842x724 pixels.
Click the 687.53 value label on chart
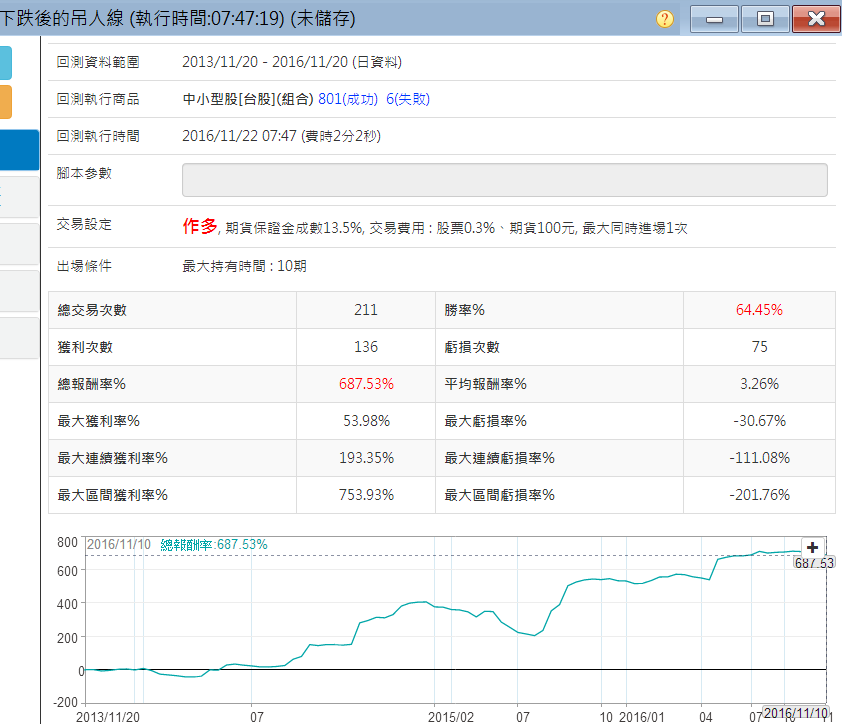click(x=813, y=563)
